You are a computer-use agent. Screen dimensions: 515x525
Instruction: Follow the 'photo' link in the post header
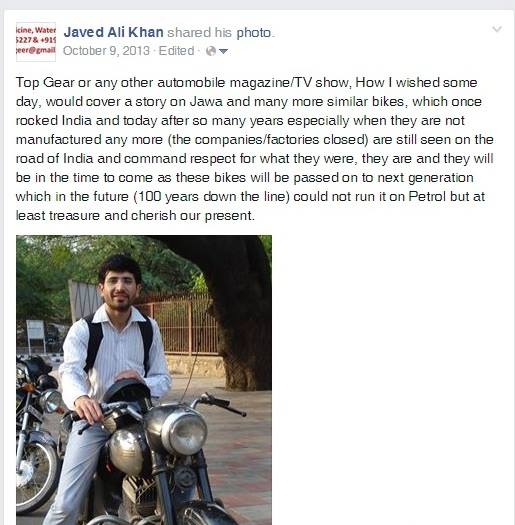pyautogui.click(x=254, y=33)
